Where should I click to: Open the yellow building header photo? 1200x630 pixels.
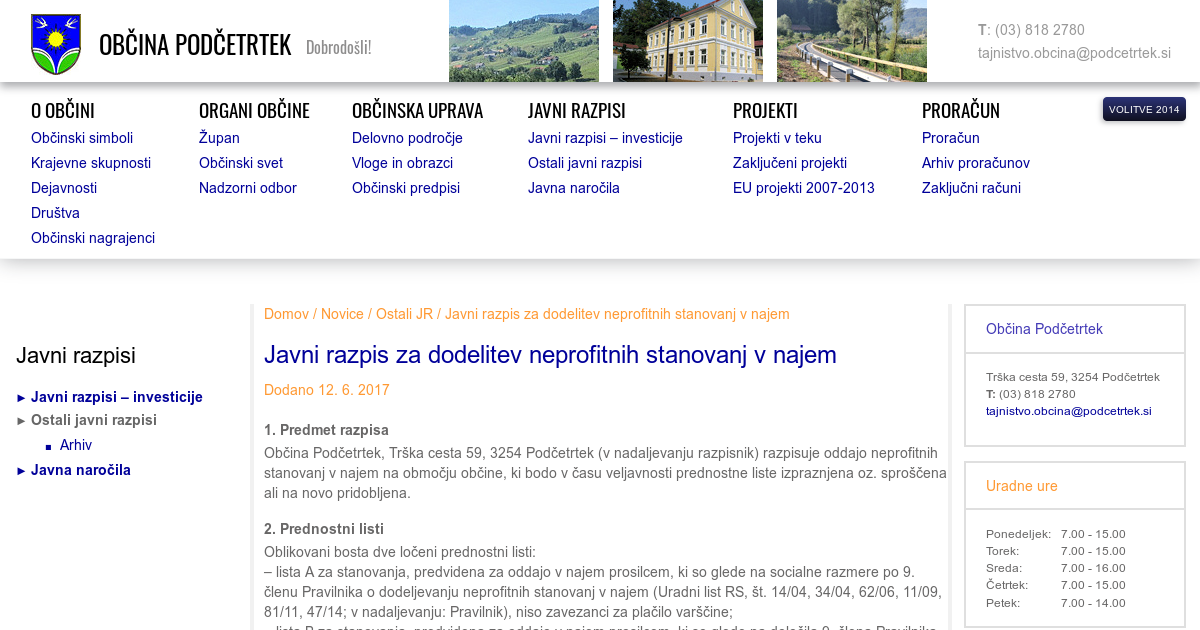(687, 41)
